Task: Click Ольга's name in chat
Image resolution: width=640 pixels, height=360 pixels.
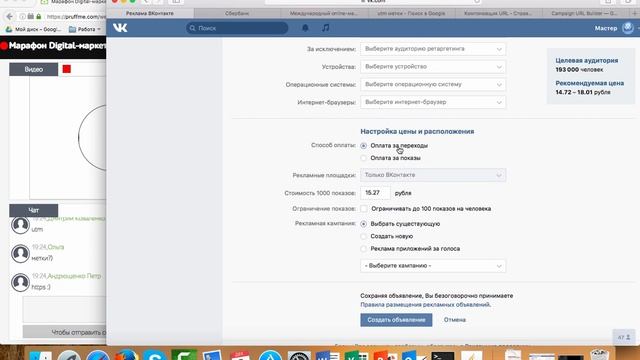Action: (56, 247)
